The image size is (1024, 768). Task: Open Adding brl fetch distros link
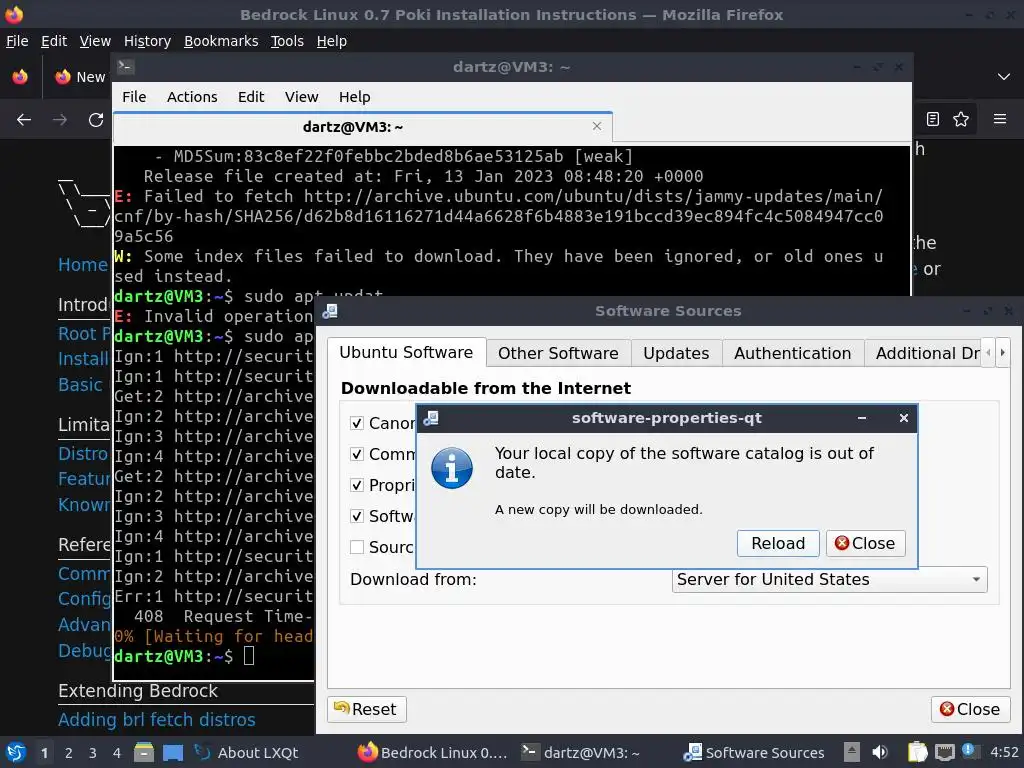(x=157, y=720)
